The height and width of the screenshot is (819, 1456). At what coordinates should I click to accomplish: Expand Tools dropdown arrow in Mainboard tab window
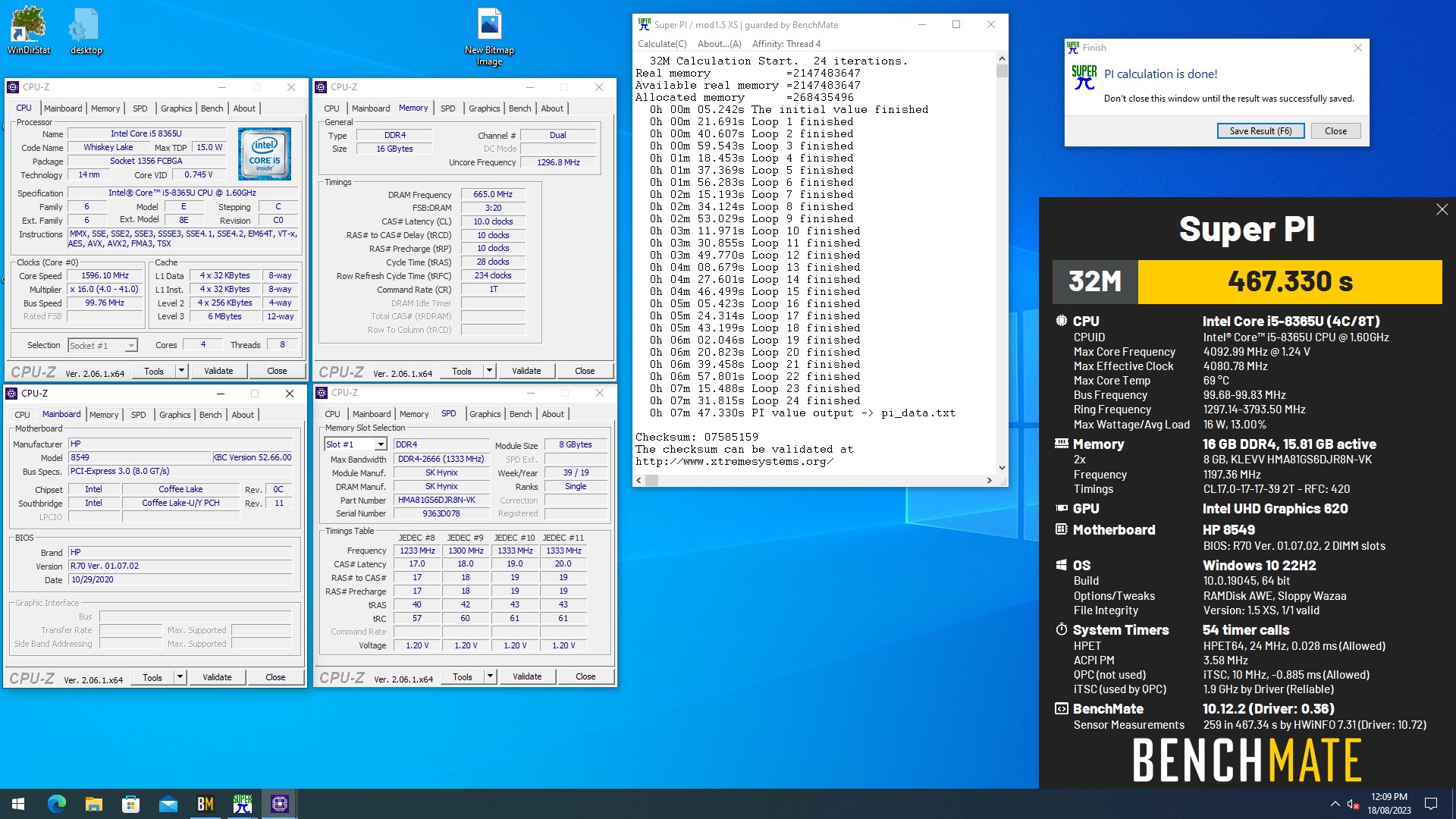click(x=180, y=677)
